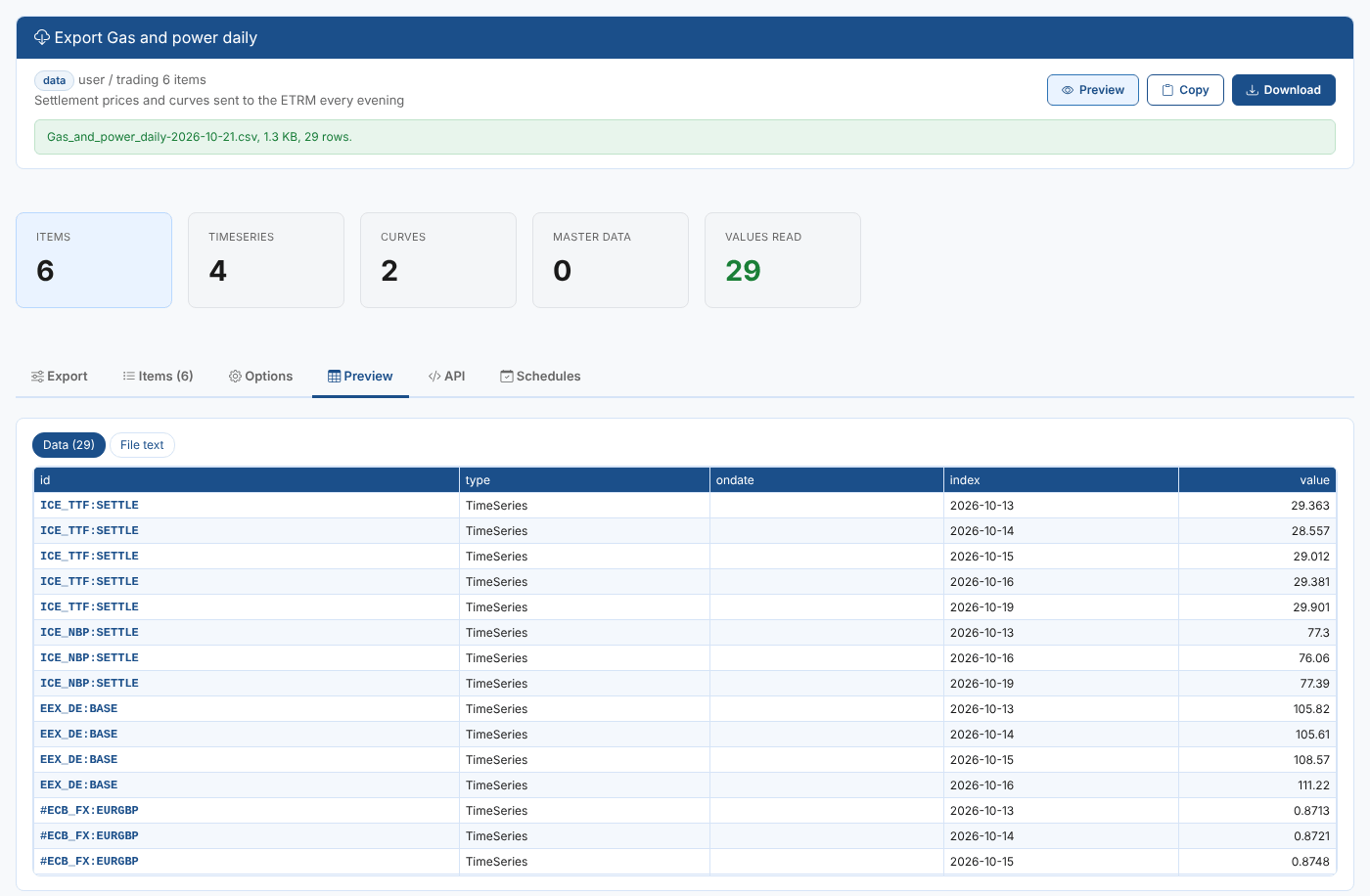This screenshot has width=1370, height=896.
Task: Click the Download button
Action: (1284, 90)
